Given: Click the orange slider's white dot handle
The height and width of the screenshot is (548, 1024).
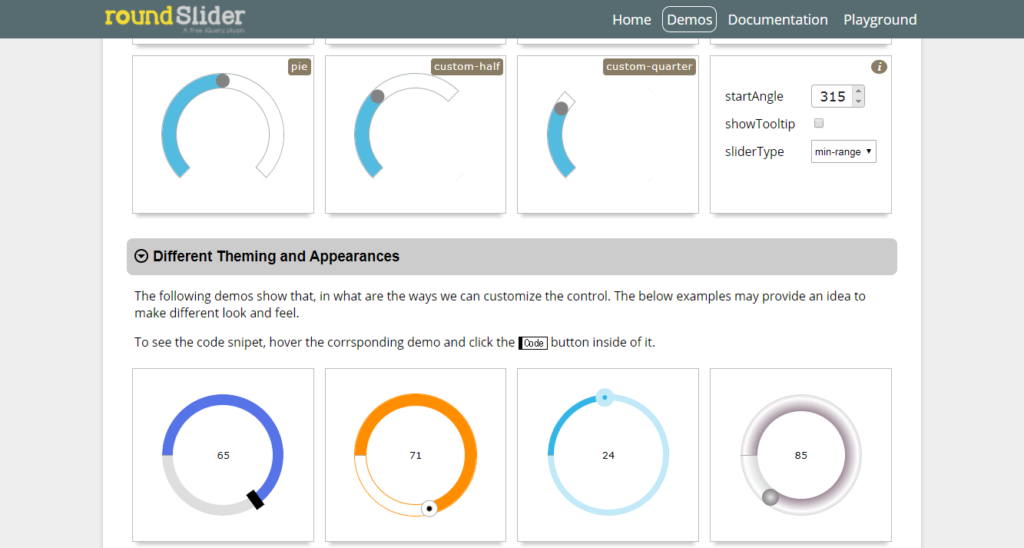Looking at the screenshot, I should coord(429,508).
